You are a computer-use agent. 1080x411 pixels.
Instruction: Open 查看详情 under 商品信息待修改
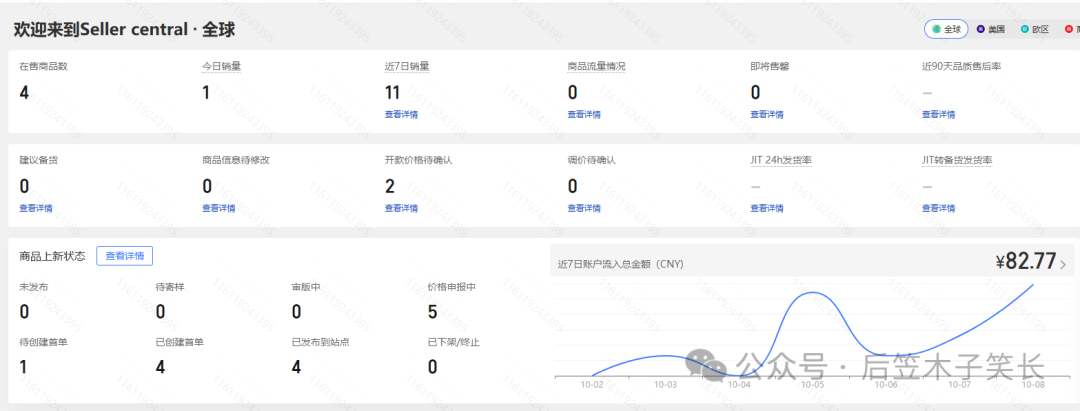click(218, 208)
